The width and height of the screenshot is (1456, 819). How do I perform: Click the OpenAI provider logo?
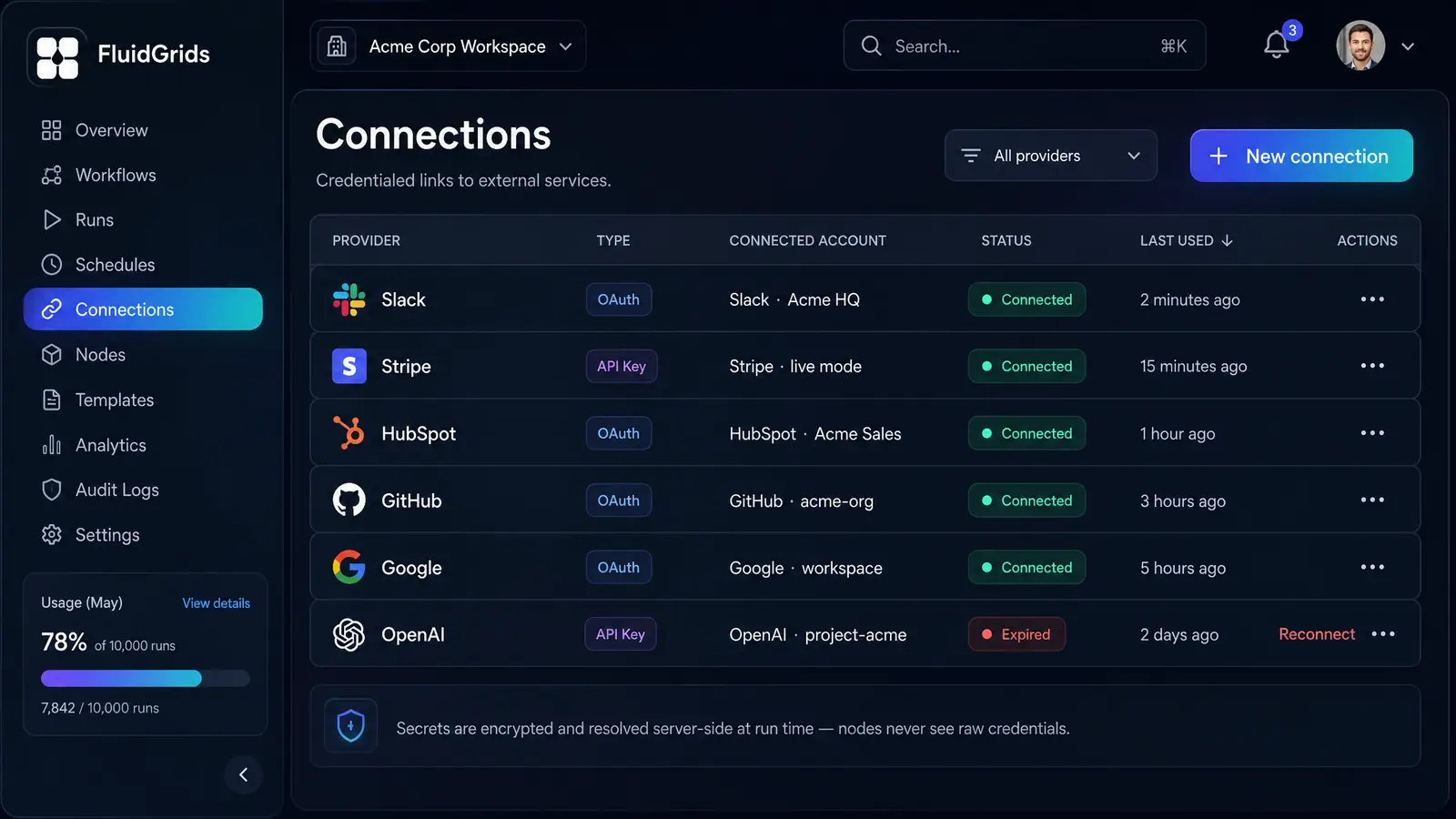coord(349,634)
